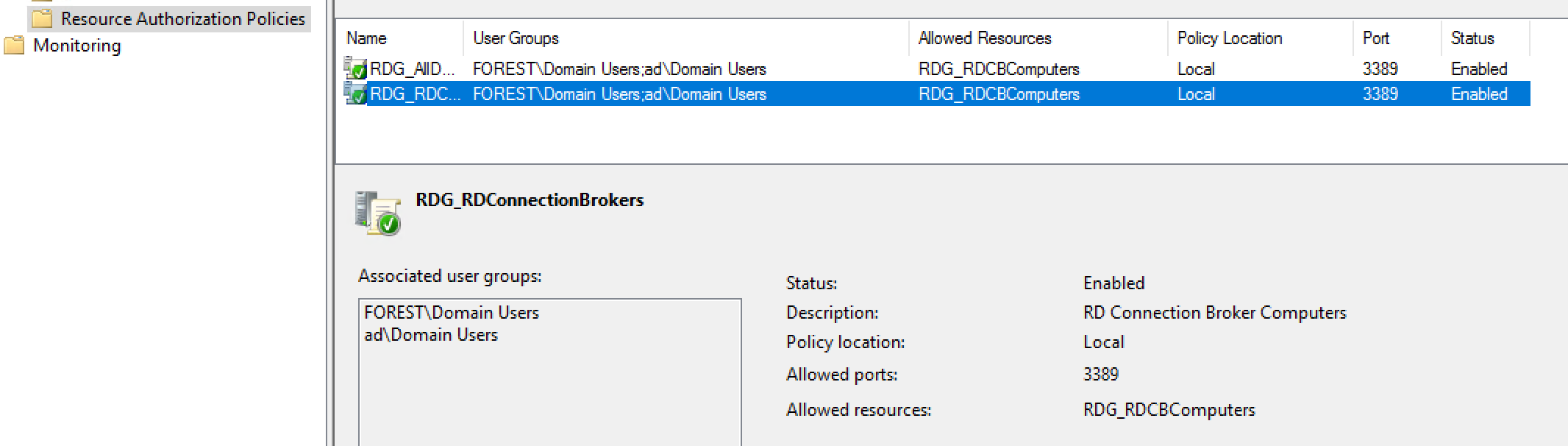1568x446 pixels.
Task: Sort by the Allowed Resources column header
Action: [x=1038, y=38]
